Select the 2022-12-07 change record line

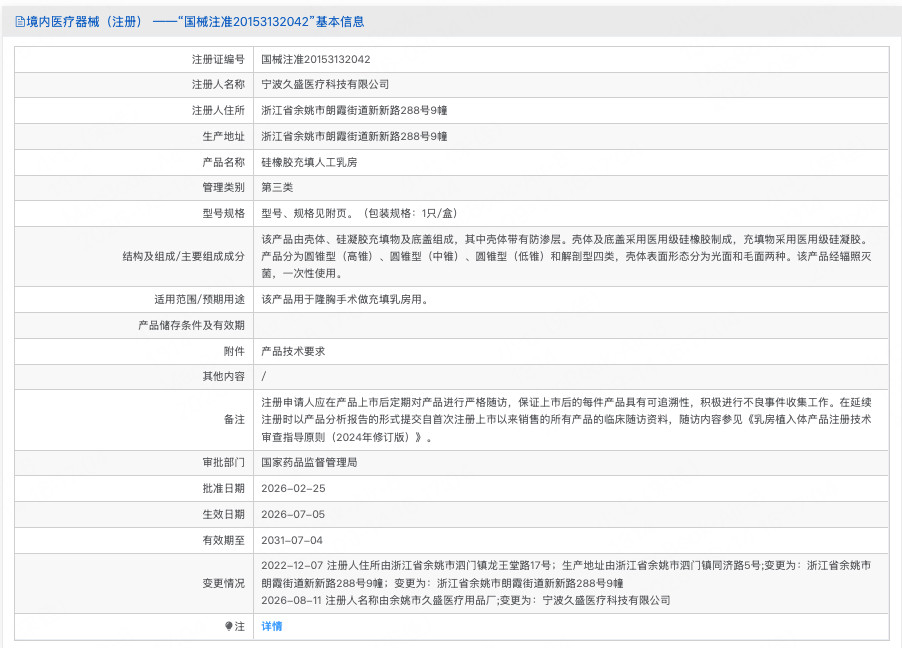(x=567, y=574)
